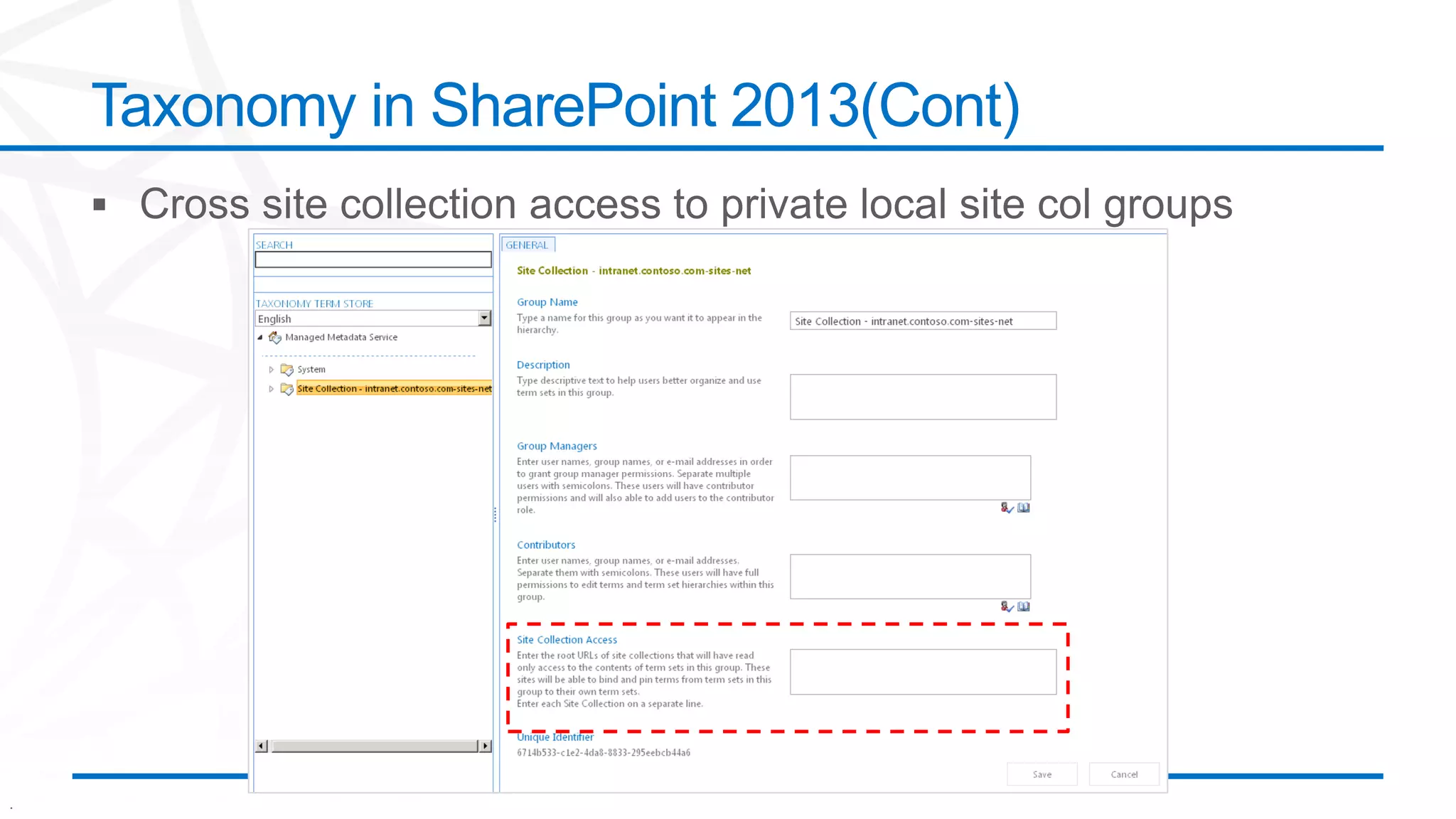This screenshot has width=1456, height=819.
Task: Click the Site Collection group folder icon
Action: [x=287, y=389]
